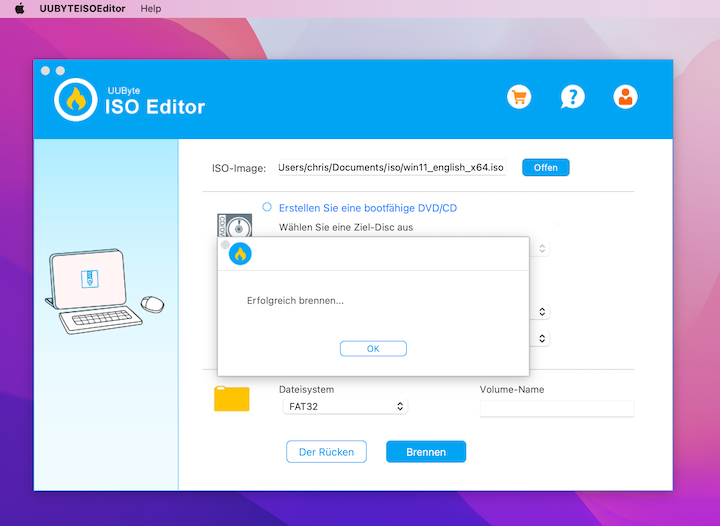
Task: Open the Help menu
Action: point(151,9)
